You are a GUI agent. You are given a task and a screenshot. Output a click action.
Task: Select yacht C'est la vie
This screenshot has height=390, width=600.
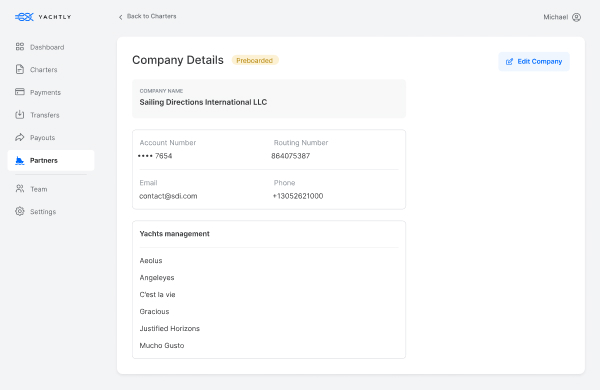[x=157, y=295]
